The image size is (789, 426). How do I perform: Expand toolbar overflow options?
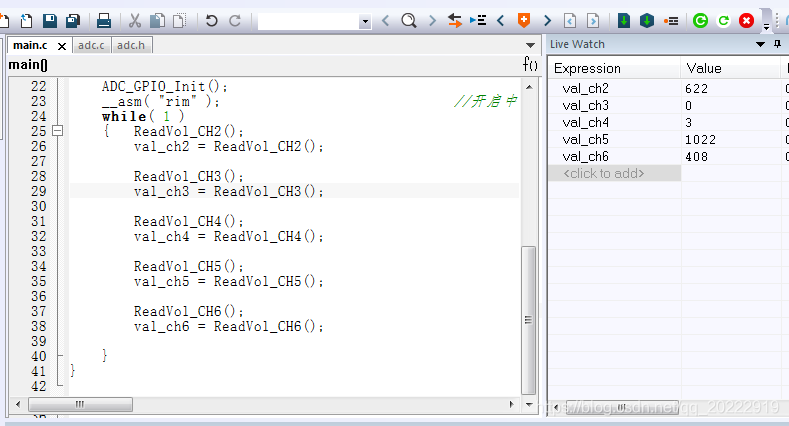[x=766, y=26]
